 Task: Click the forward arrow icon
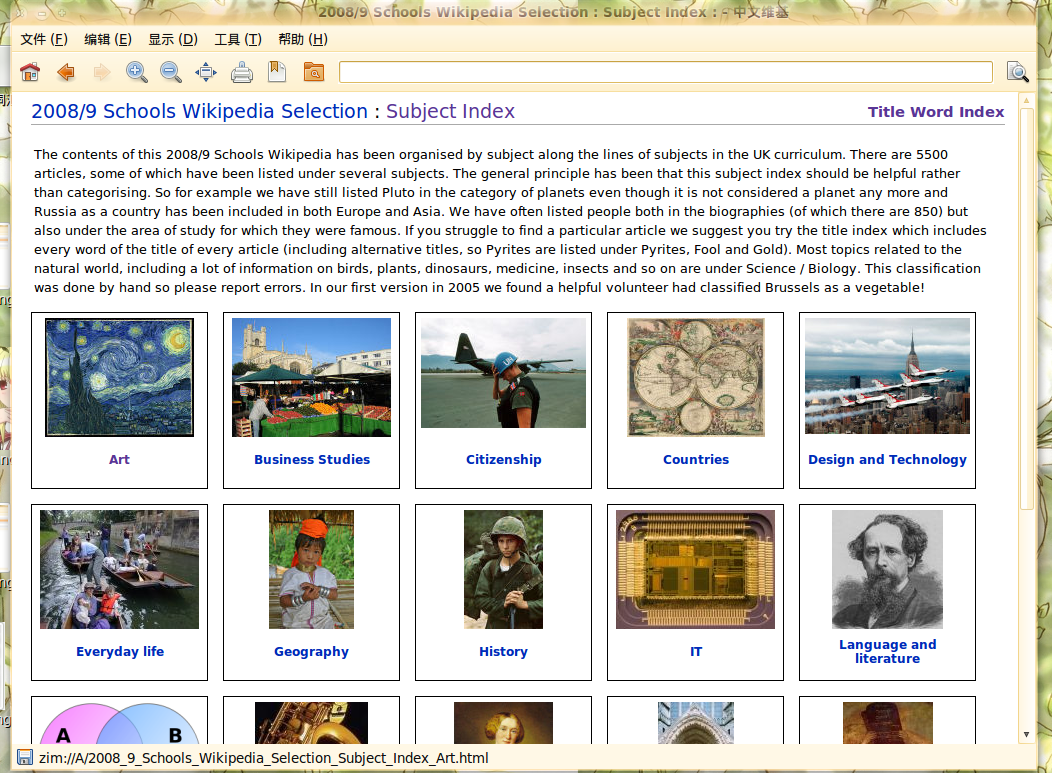(x=101, y=72)
